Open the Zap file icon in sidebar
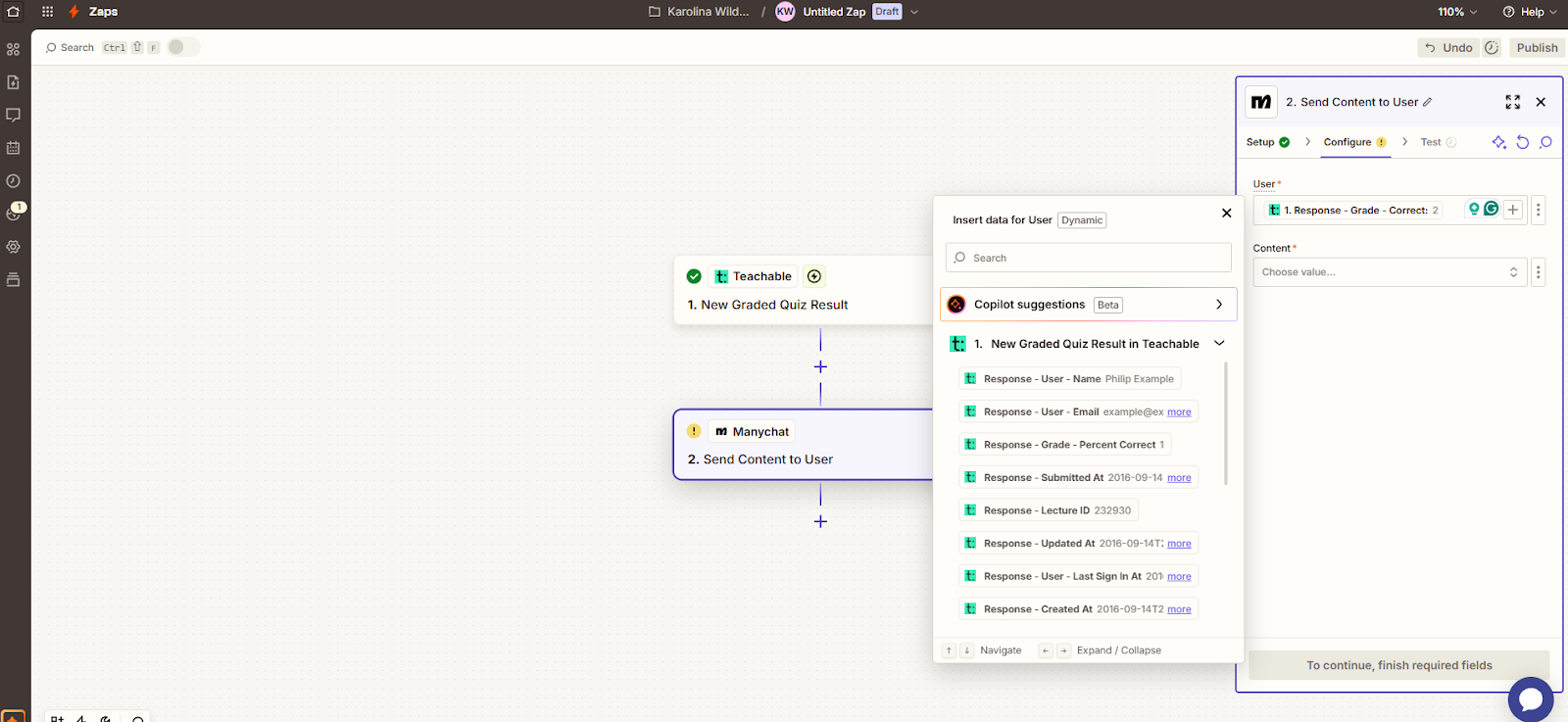This screenshot has height=722, width=1568. pos(14,82)
